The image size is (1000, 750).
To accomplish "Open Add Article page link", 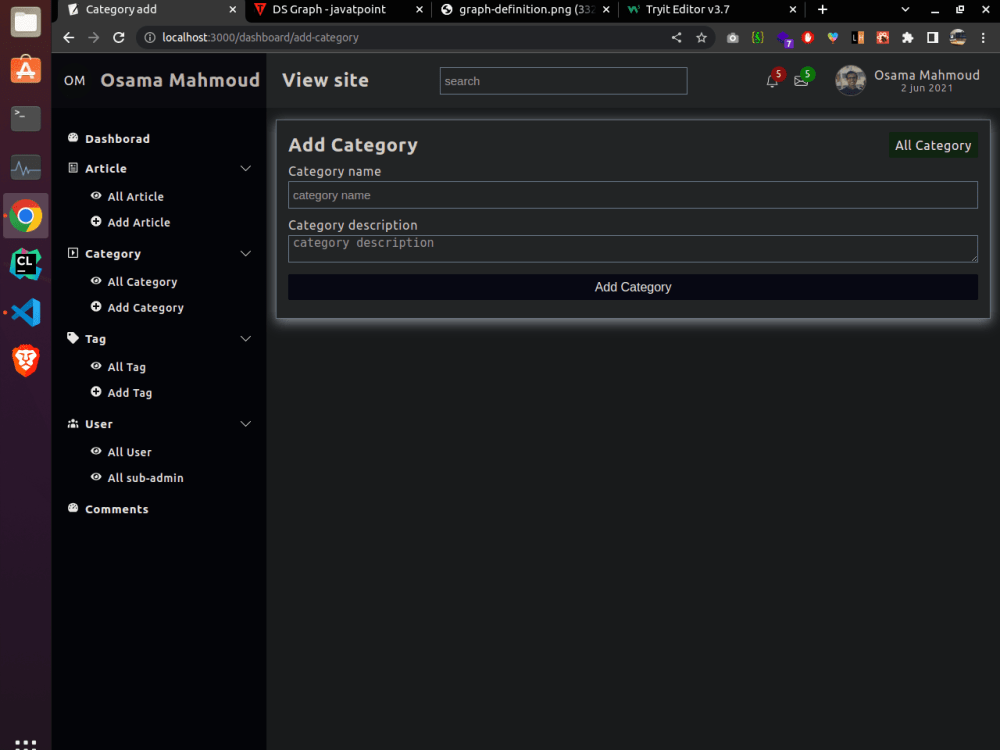I will click(138, 222).
